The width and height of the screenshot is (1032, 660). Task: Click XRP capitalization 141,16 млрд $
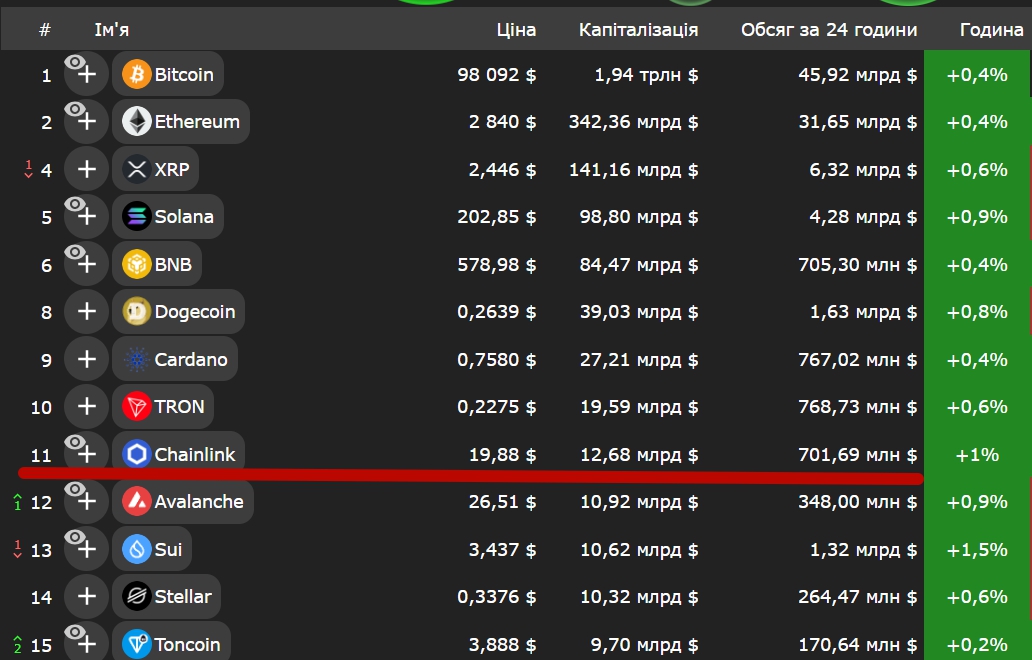pyautogui.click(x=634, y=170)
